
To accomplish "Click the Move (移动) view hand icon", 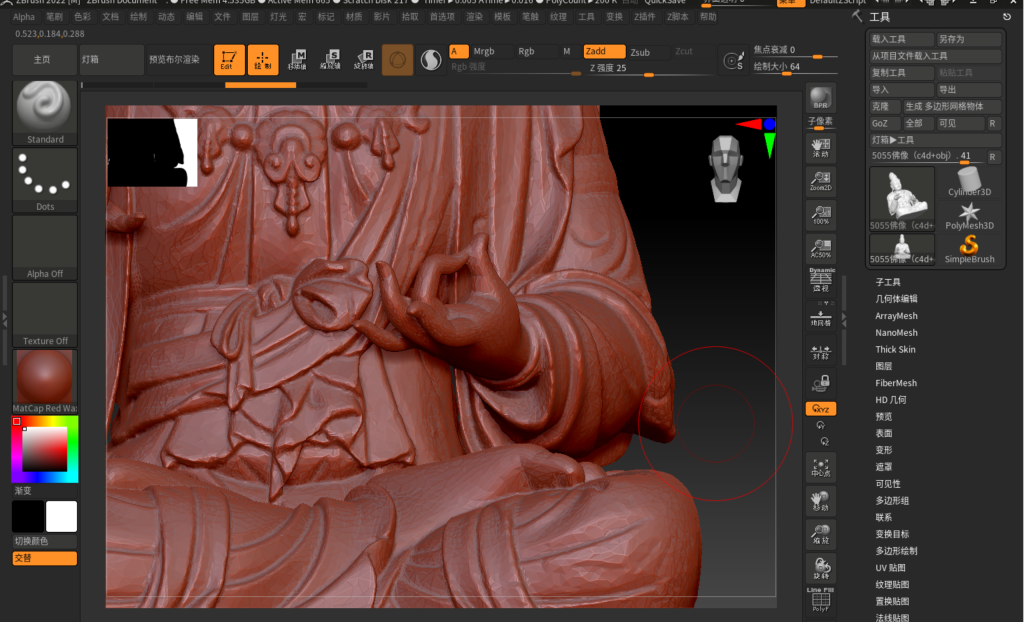I will (820, 501).
